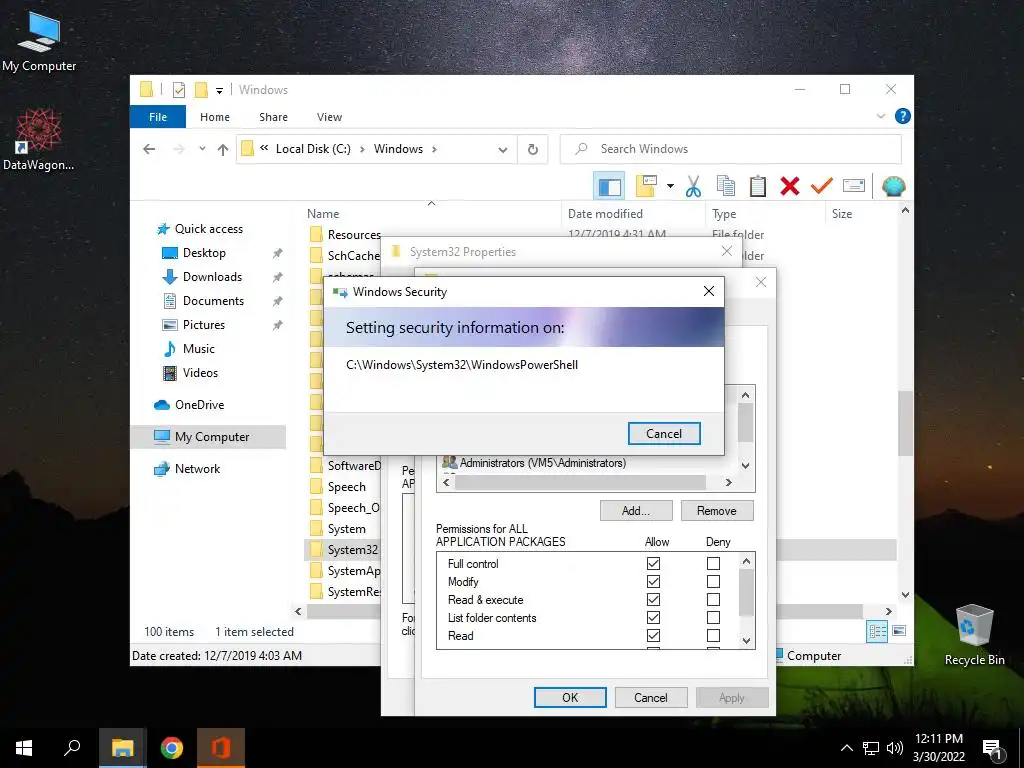Customize Quick Access Toolbar dropdown
The width and height of the screenshot is (1024, 768).
[x=219, y=91]
